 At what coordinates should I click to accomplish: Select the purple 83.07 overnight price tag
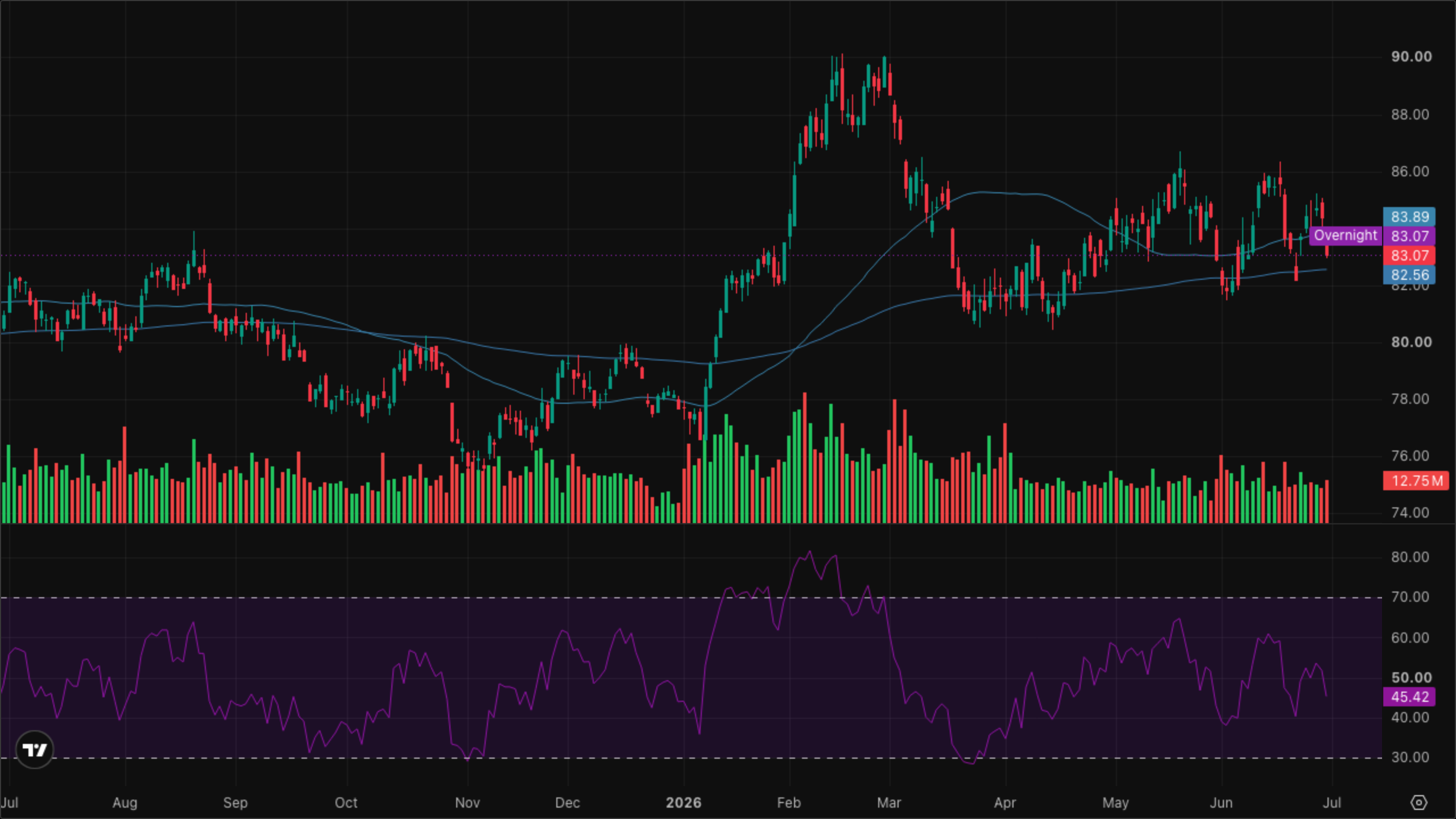(x=1409, y=236)
